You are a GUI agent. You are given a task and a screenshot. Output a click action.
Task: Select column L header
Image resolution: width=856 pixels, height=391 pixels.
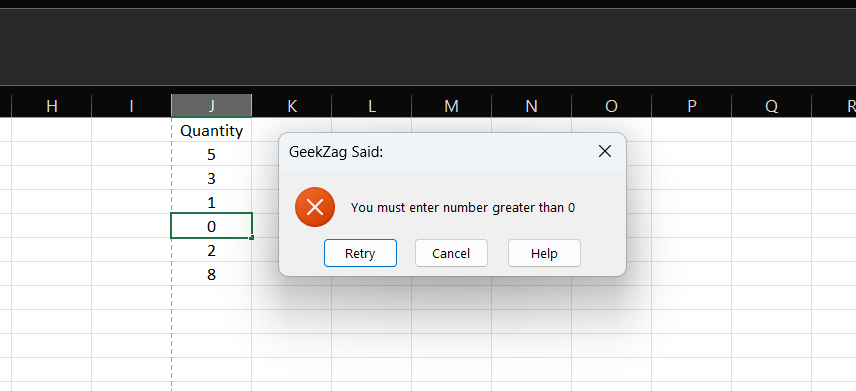coord(372,106)
